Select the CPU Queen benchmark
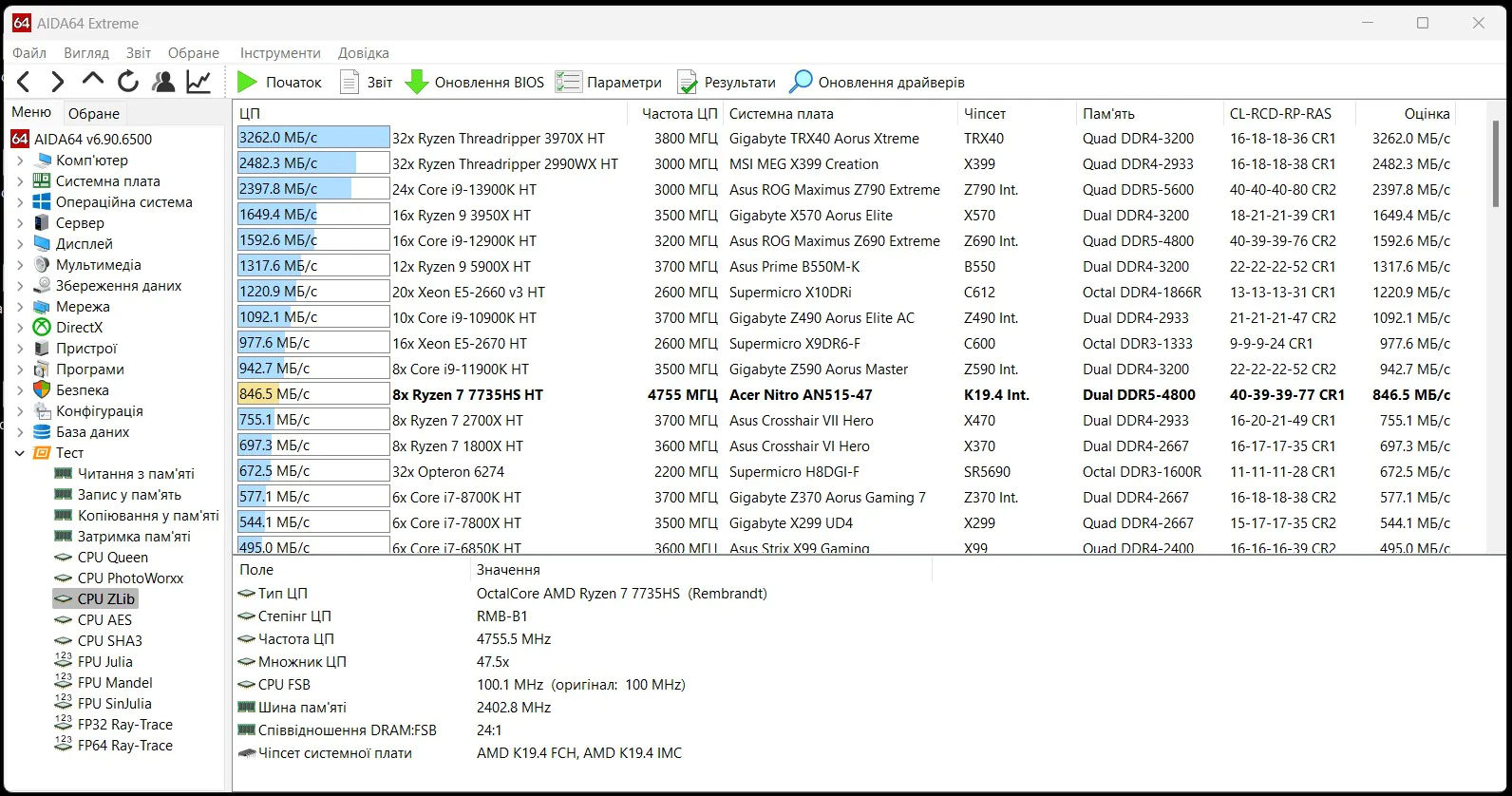Image resolution: width=1512 pixels, height=796 pixels. [x=112, y=558]
